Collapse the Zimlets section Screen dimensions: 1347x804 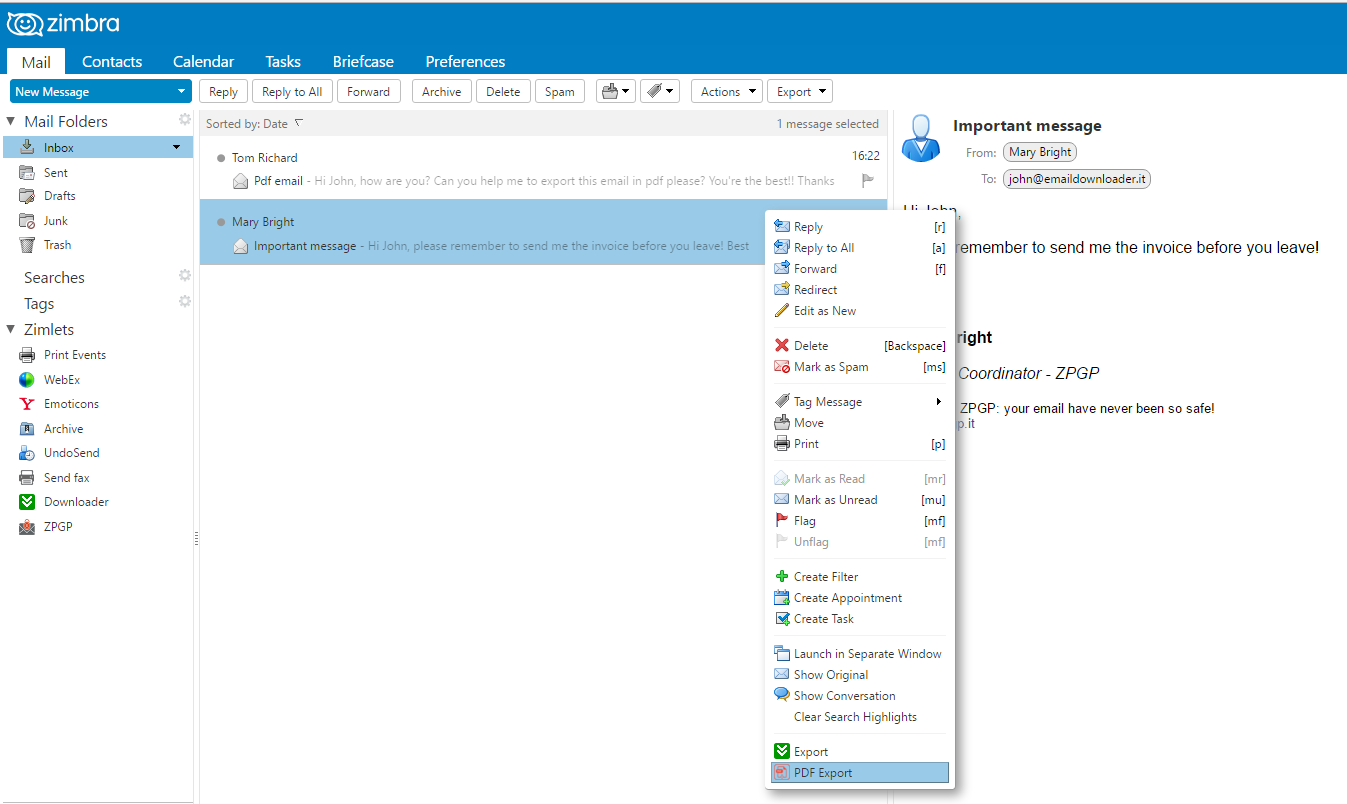coord(11,329)
